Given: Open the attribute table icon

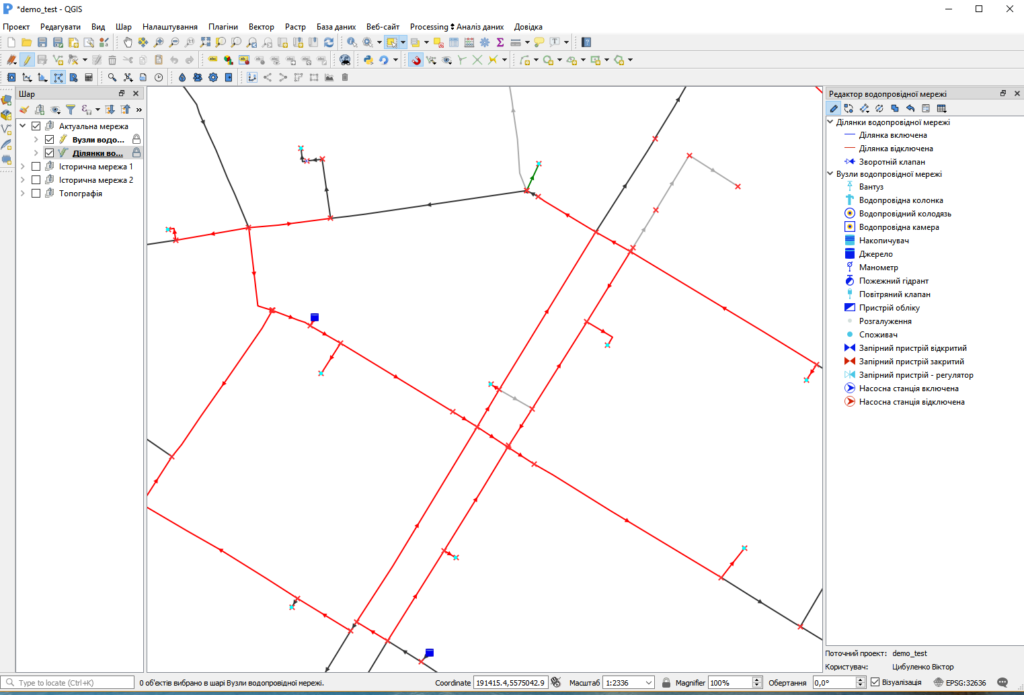Looking at the screenshot, I should (x=454, y=42).
